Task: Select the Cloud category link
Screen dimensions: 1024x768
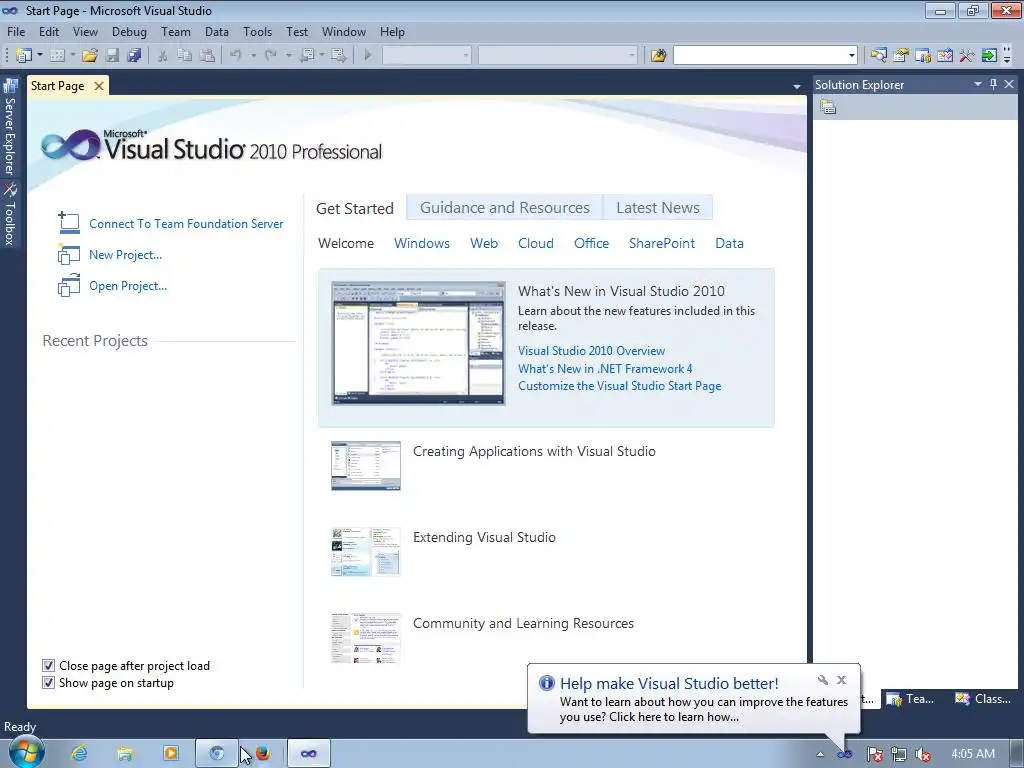Action: click(536, 243)
